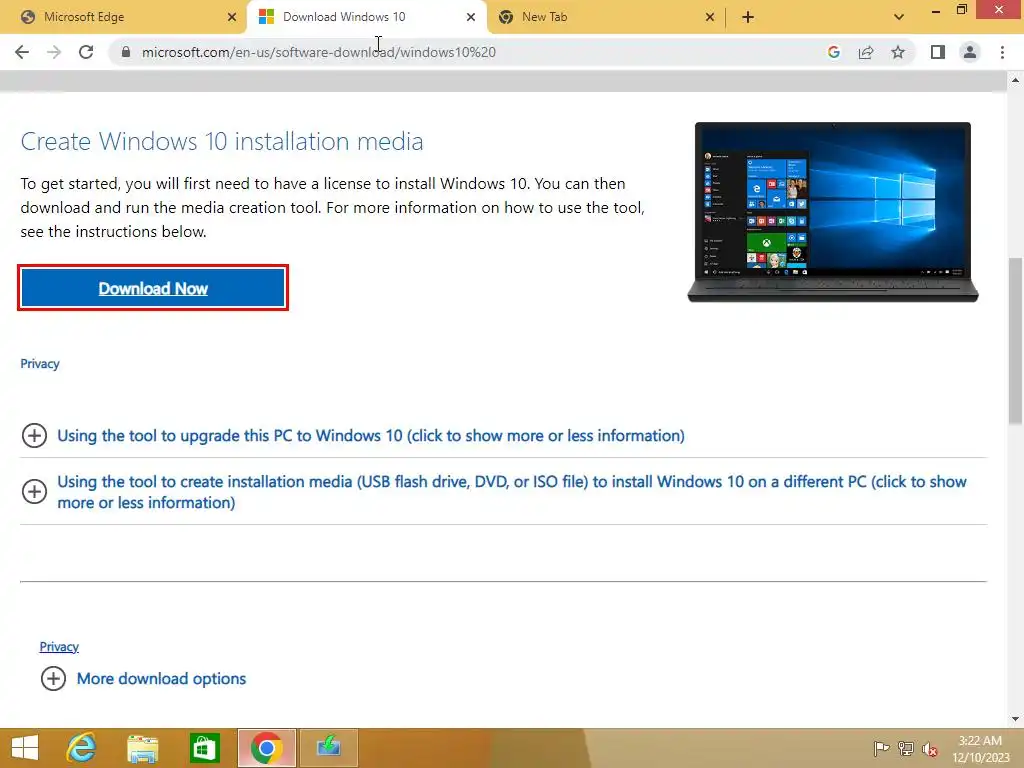The height and width of the screenshot is (768, 1024).
Task: Click the scrollbar down arrow
Action: [x=1015, y=719]
